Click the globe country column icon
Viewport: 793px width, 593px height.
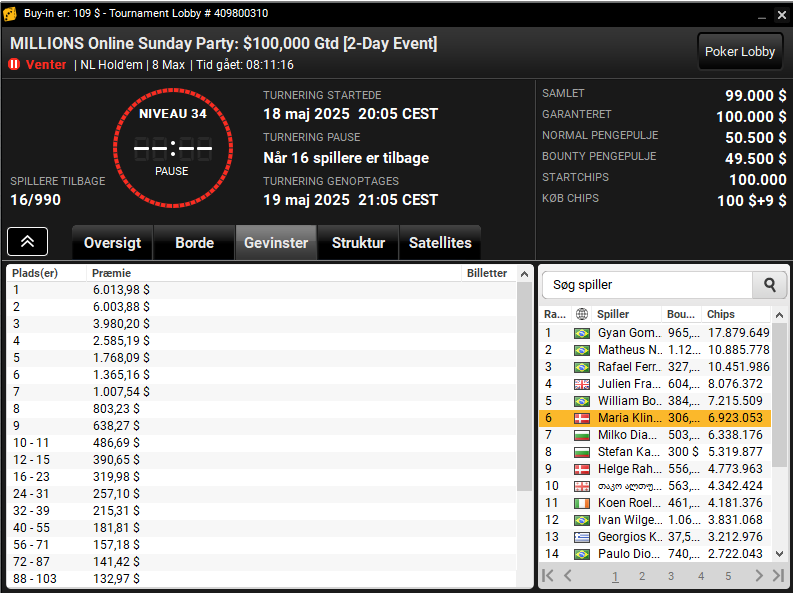(582, 314)
